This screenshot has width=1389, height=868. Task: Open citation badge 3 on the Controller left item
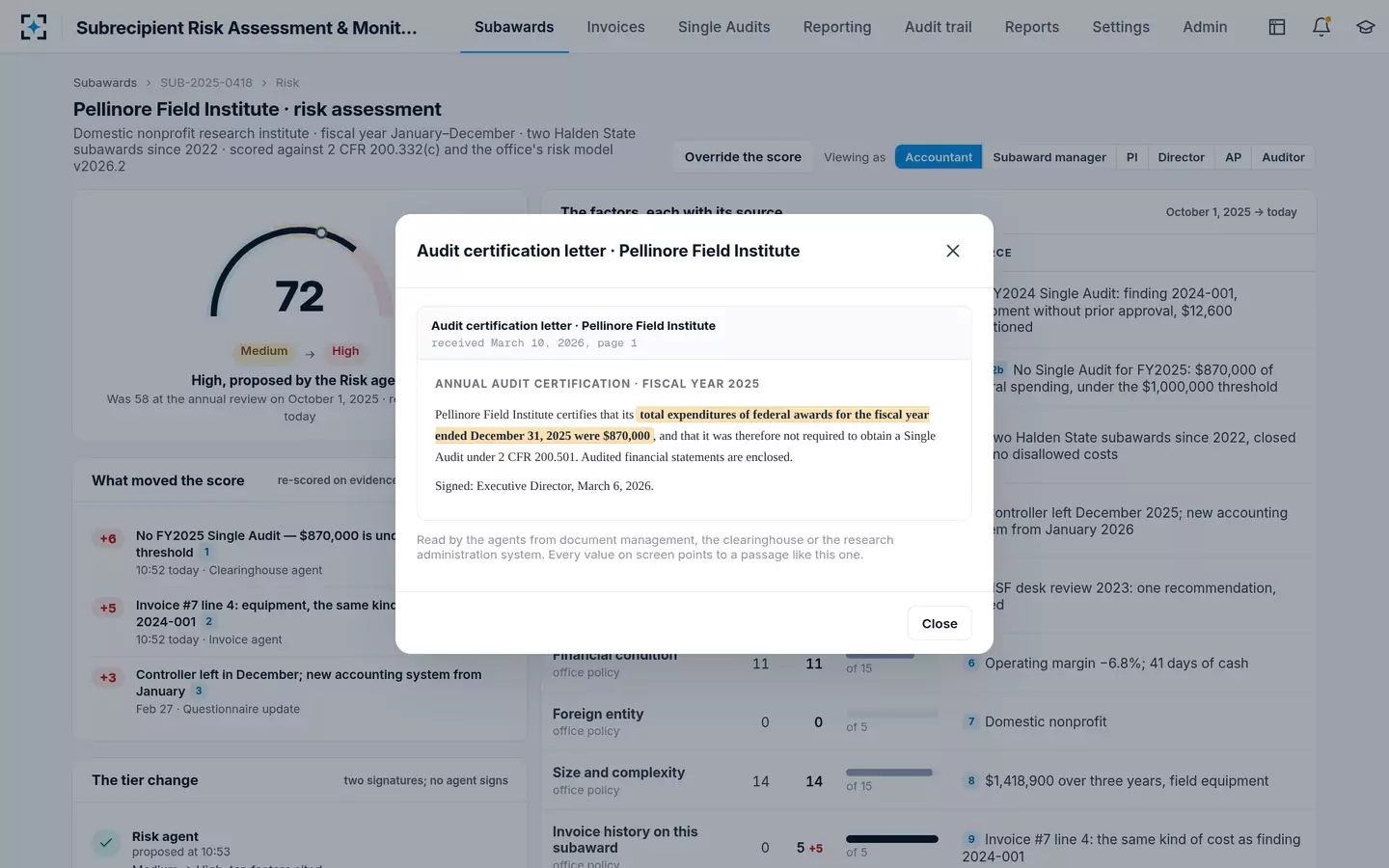[x=199, y=692]
